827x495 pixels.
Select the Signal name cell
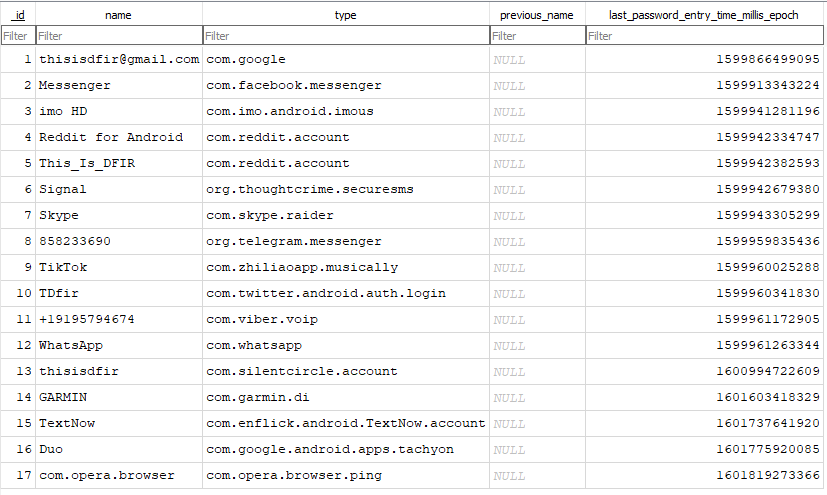[119, 189]
